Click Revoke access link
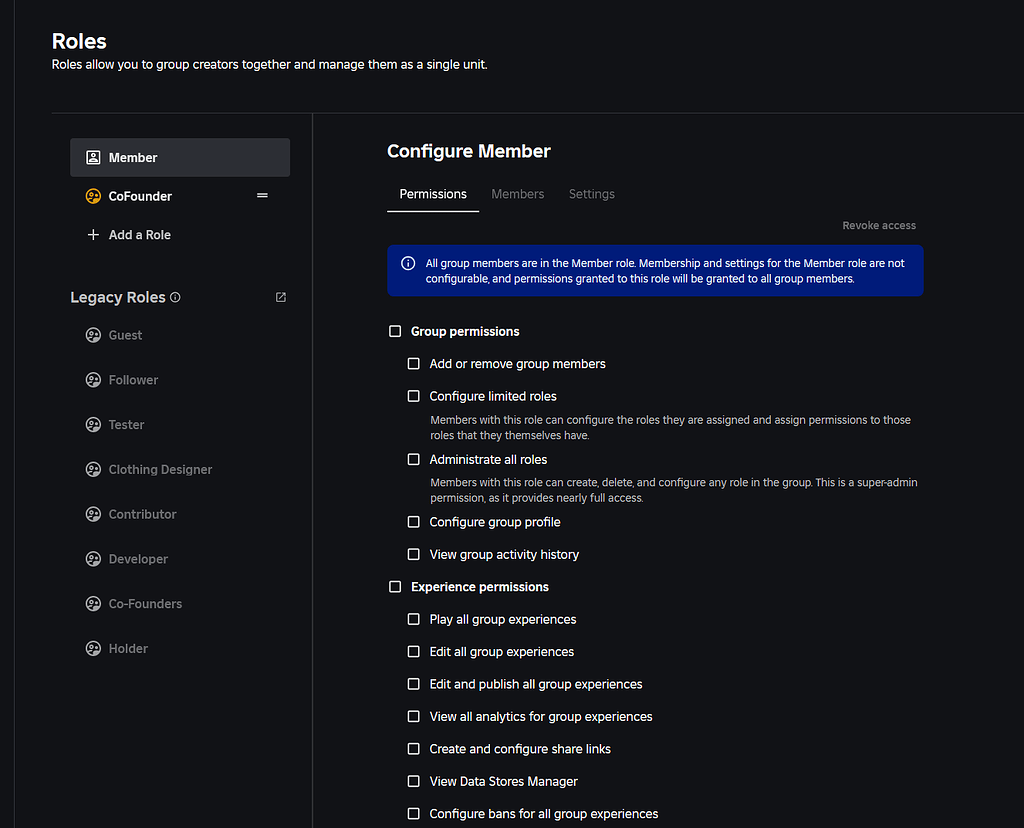The width and height of the screenshot is (1024, 828). point(879,226)
